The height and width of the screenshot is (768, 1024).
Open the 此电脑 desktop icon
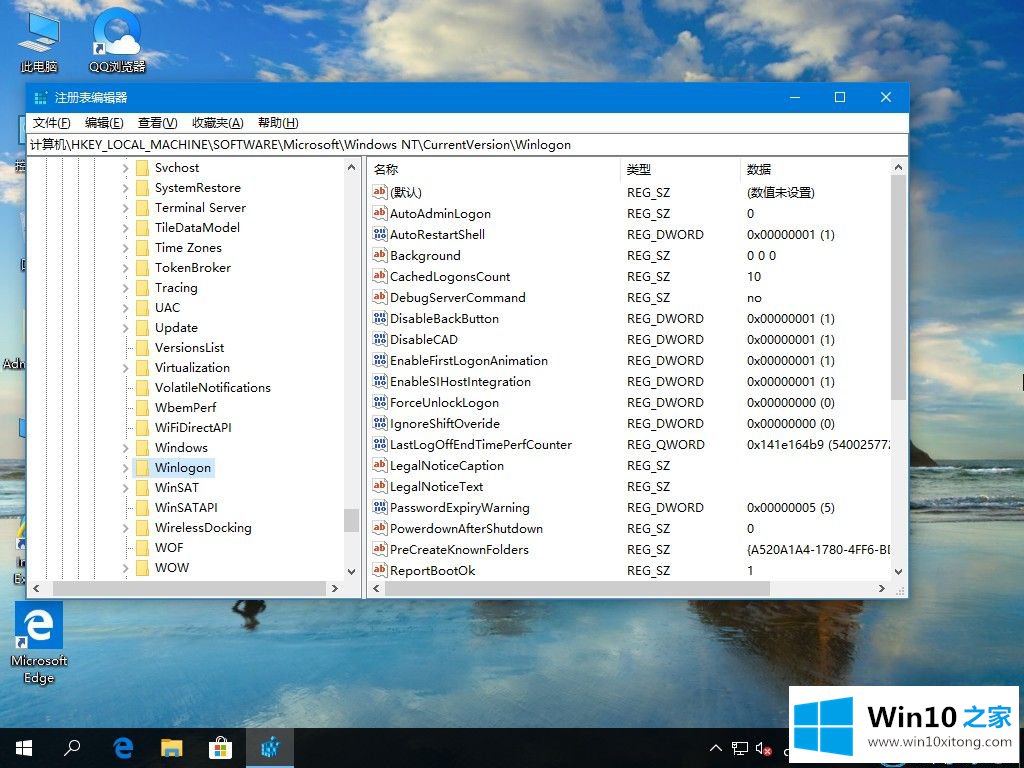coord(39,42)
